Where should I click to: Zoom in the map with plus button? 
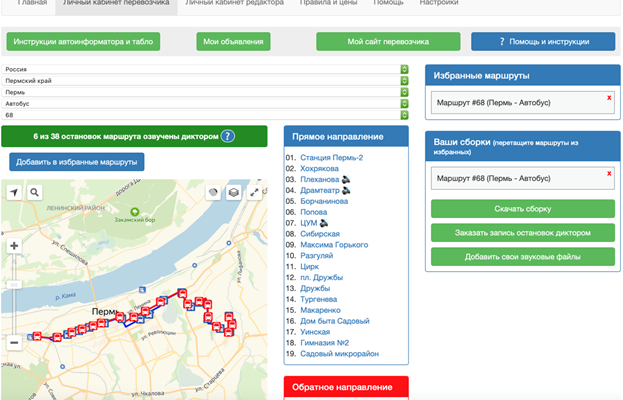click(14, 246)
